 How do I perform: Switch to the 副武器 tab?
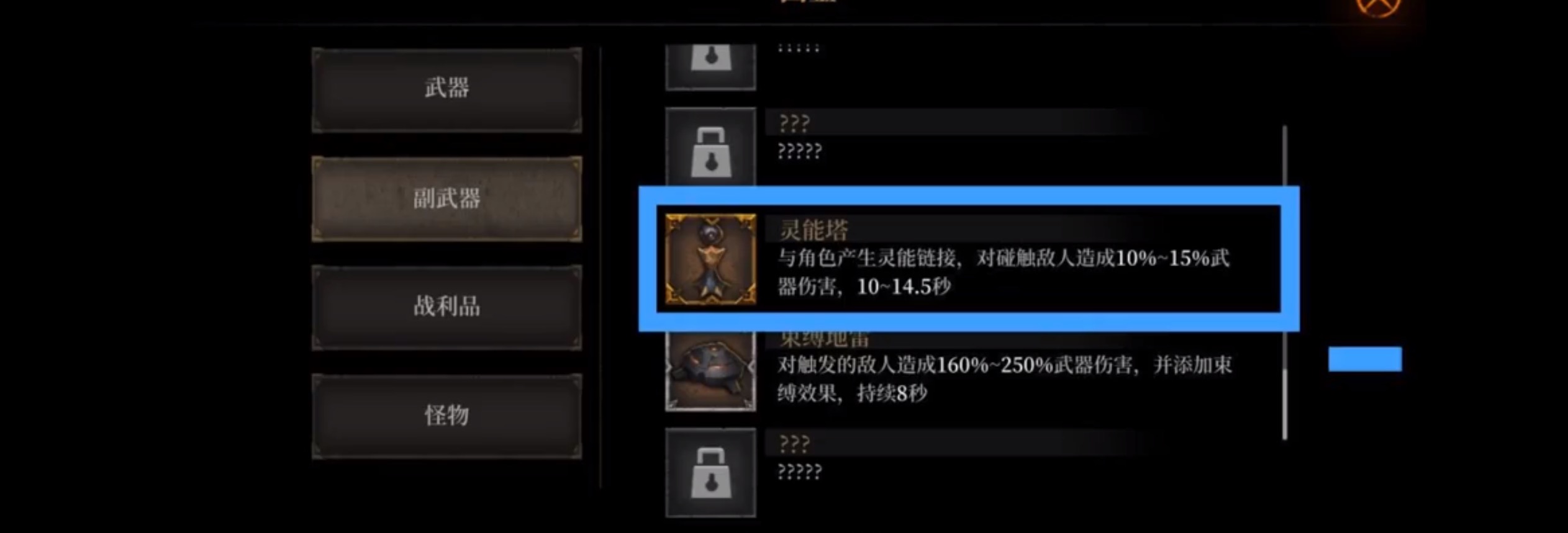pyautogui.click(x=446, y=199)
